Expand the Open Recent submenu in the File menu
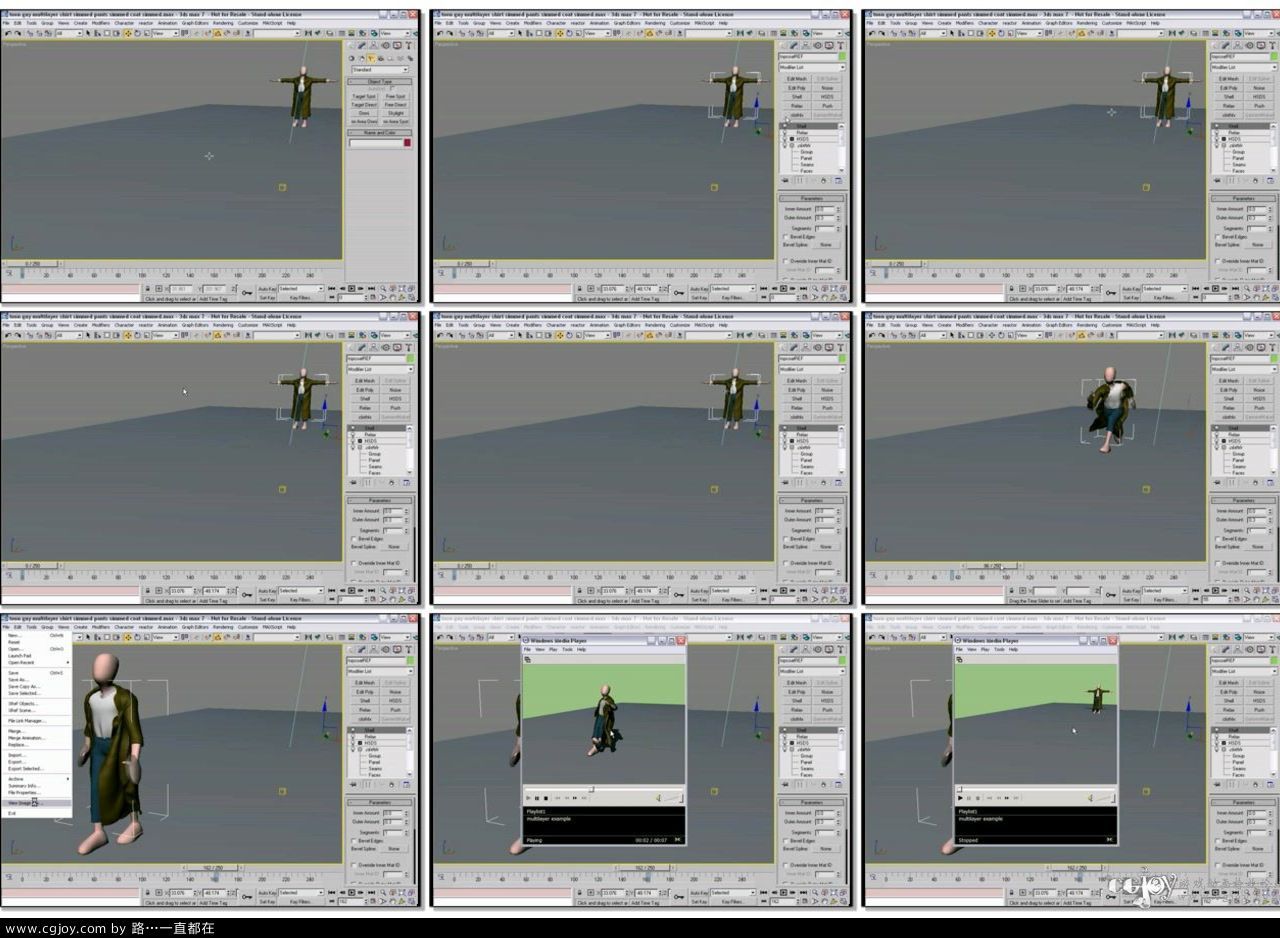The height and width of the screenshot is (938, 1280). [39, 662]
